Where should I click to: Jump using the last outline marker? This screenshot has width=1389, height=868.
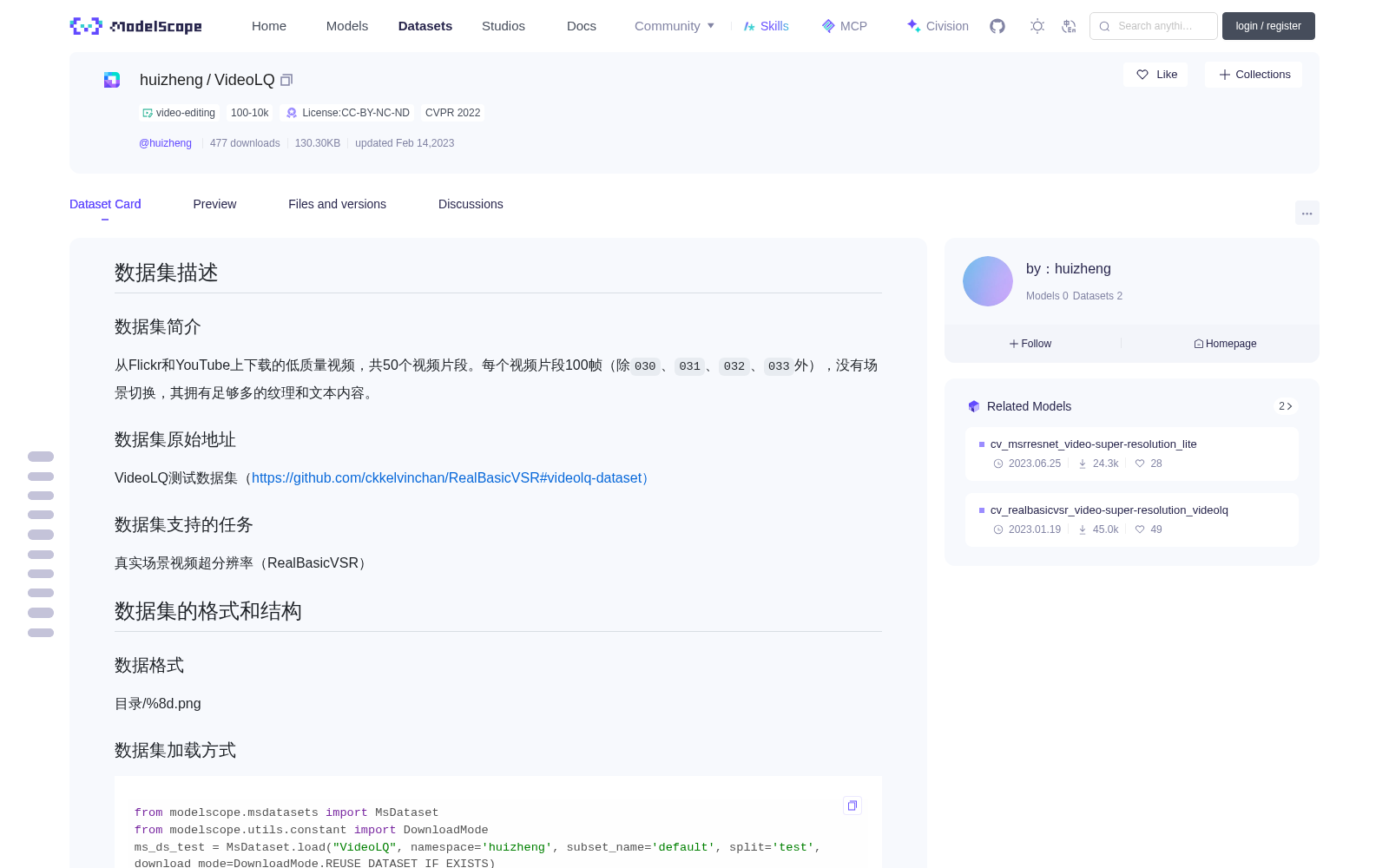pos(41,633)
